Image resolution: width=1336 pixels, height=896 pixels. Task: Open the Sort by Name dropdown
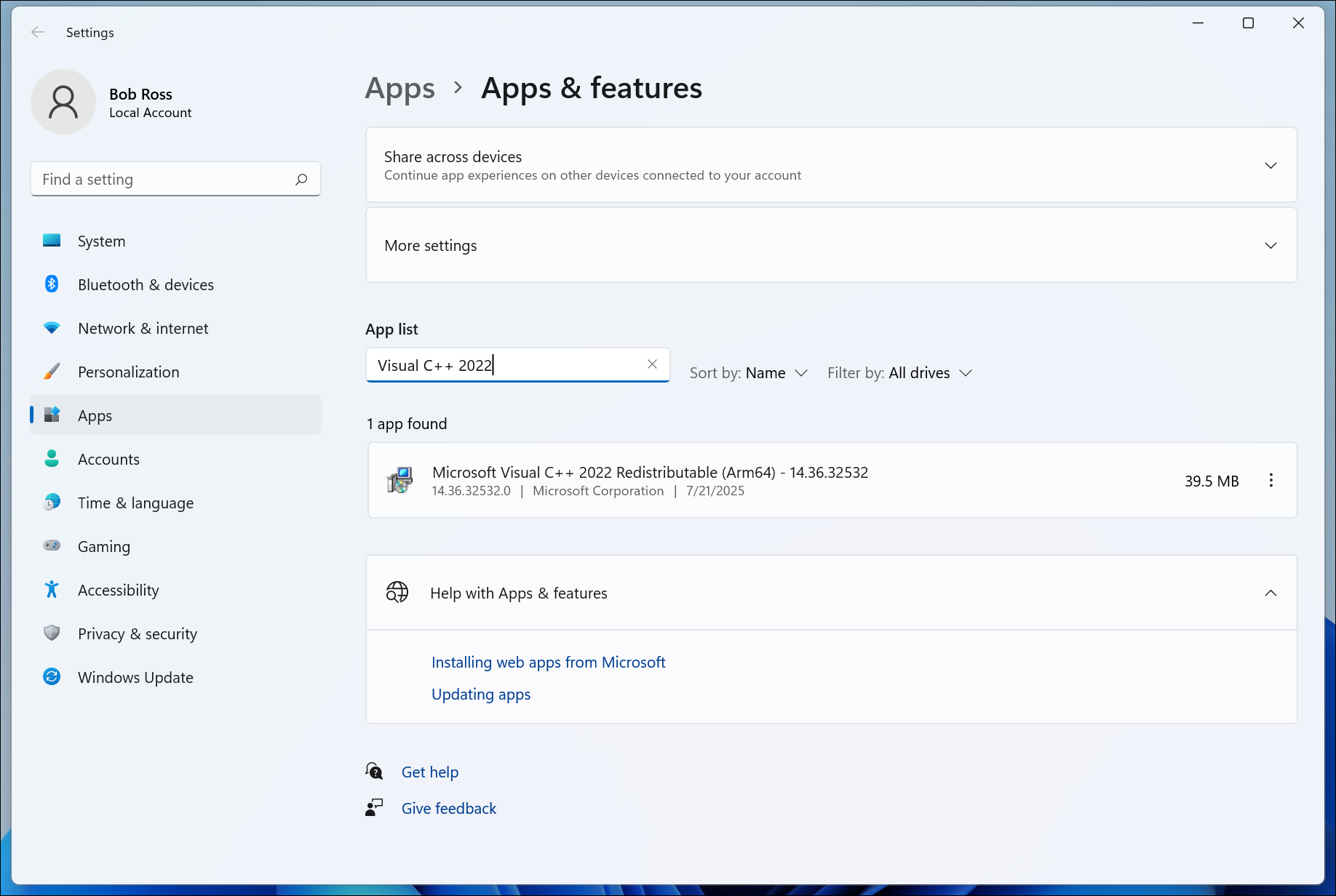coord(749,373)
